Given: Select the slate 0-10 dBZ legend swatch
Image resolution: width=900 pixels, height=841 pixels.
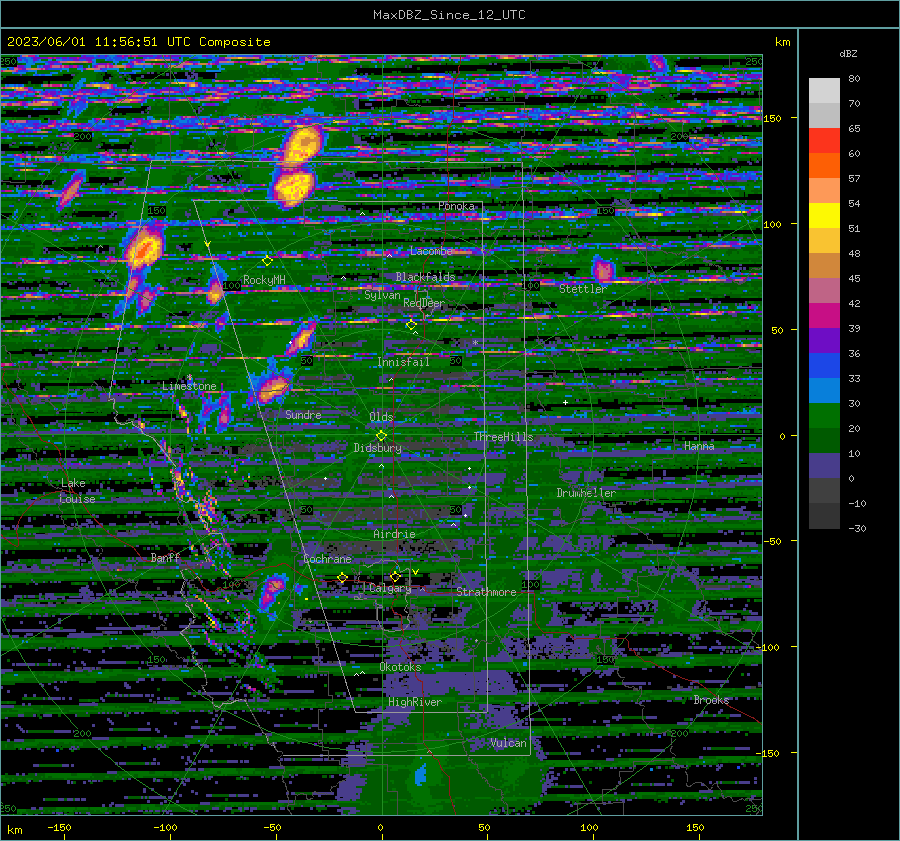Looking at the screenshot, I should tap(824, 466).
